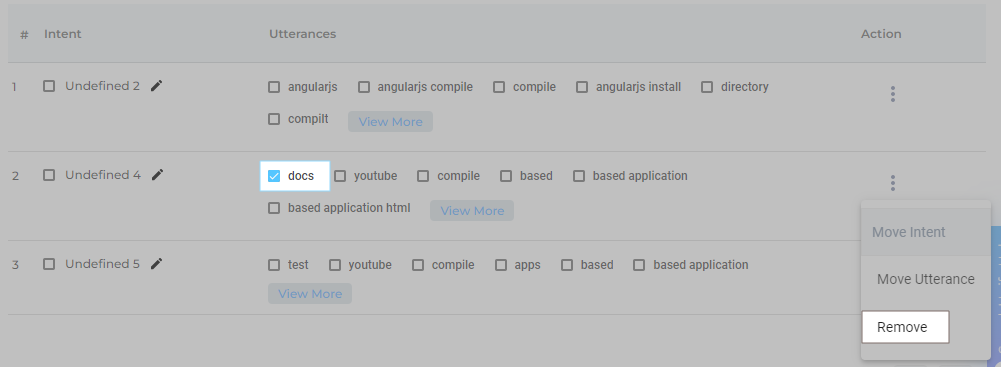Viewport: 1001px width, 367px height.
Task: Select the Undefined 2 intent checkbox
Action: coord(49,86)
